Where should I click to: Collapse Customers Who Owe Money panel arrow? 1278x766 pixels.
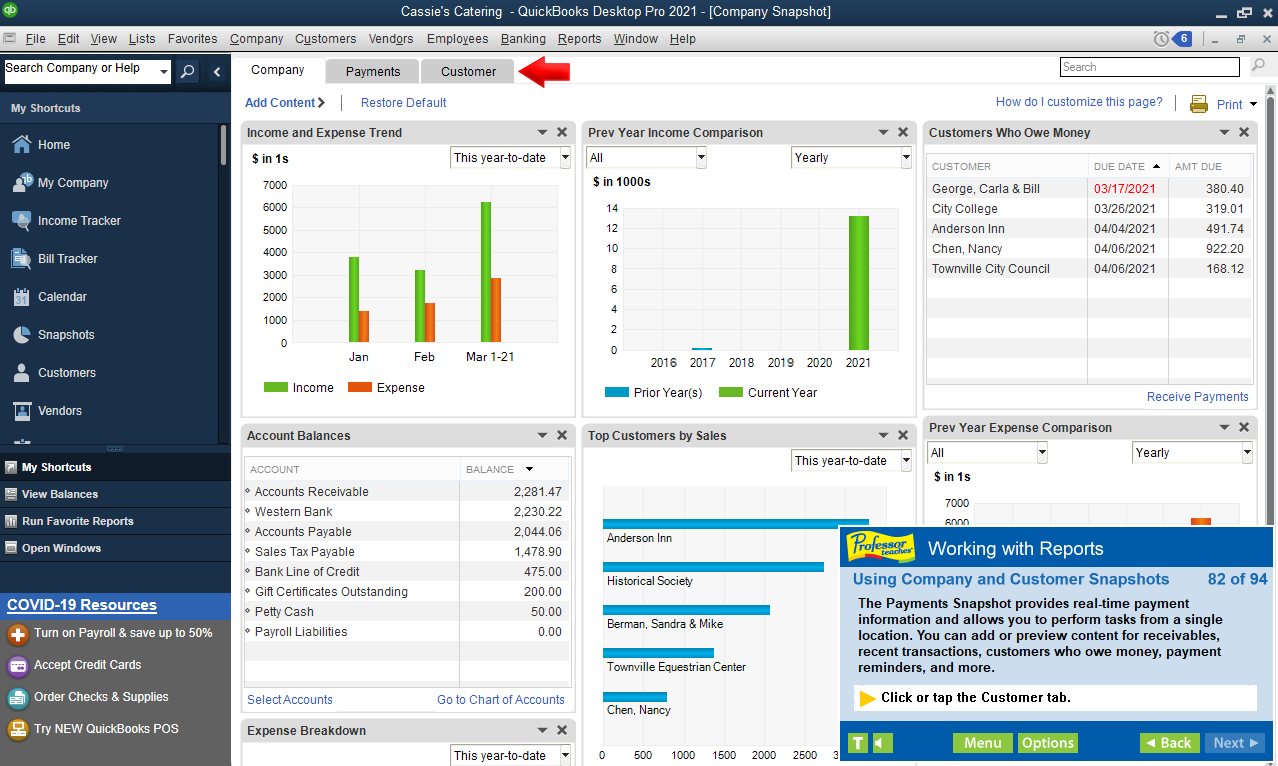(1224, 132)
